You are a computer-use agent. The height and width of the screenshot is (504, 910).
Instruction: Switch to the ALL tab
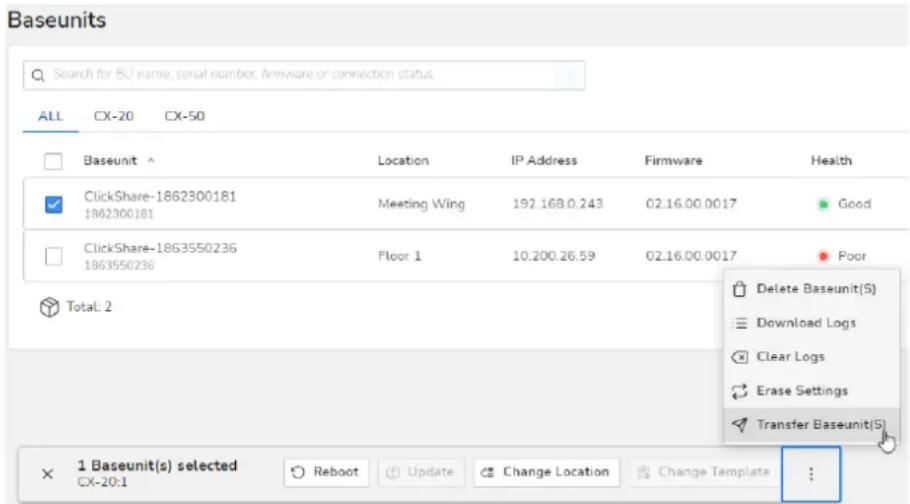coord(50,116)
